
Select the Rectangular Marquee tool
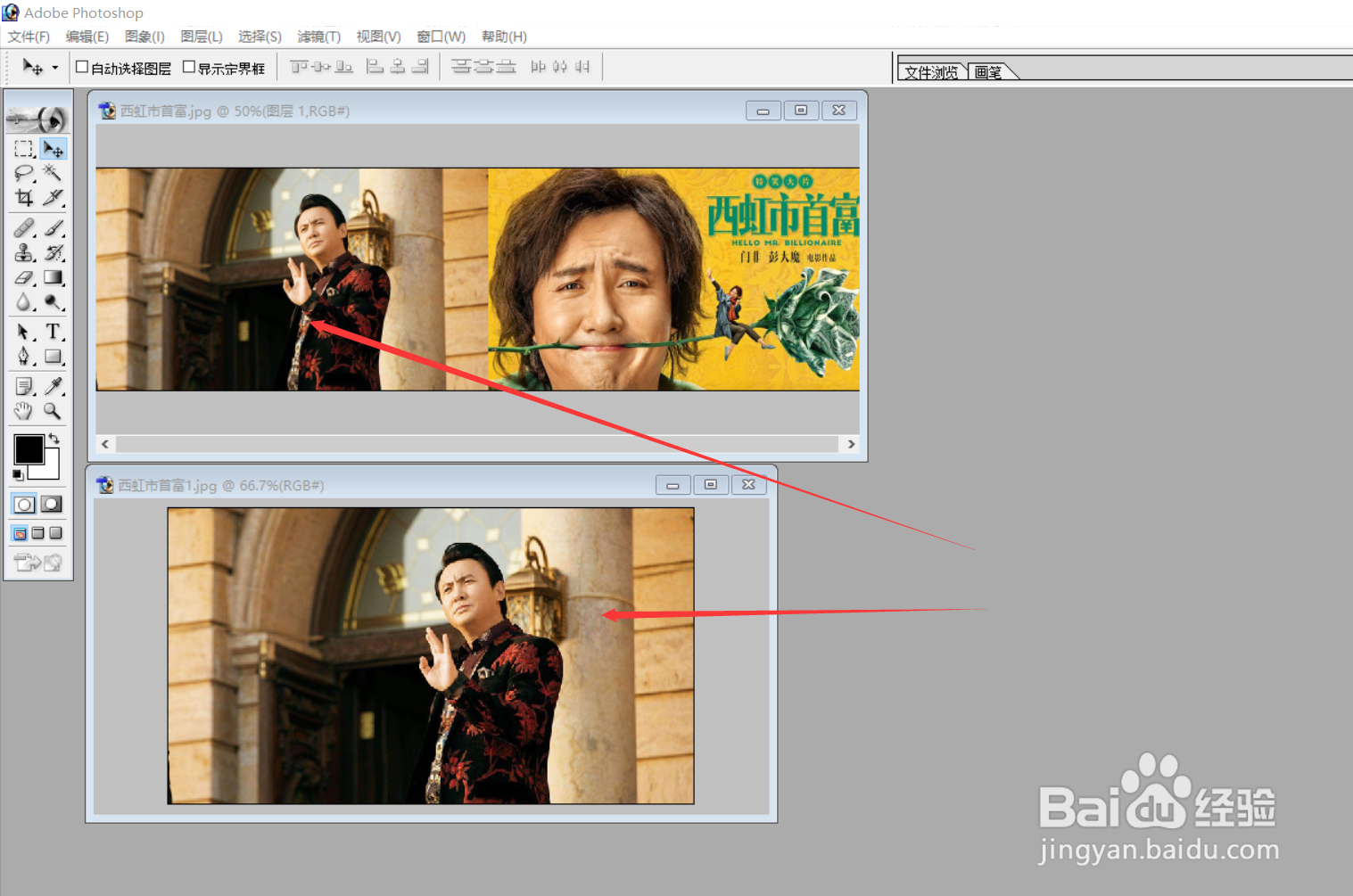pyautogui.click(x=24, y=149)
